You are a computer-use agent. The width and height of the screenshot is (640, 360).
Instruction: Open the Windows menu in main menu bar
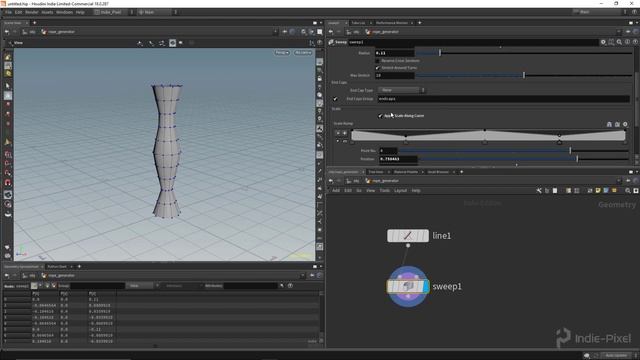[64, 12]
